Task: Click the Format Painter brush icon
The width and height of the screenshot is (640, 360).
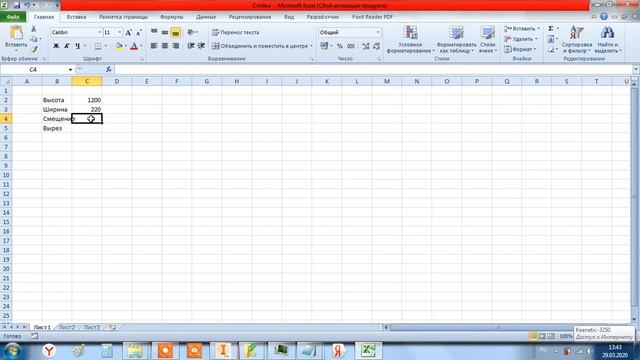Action: (x=34, y=49)
